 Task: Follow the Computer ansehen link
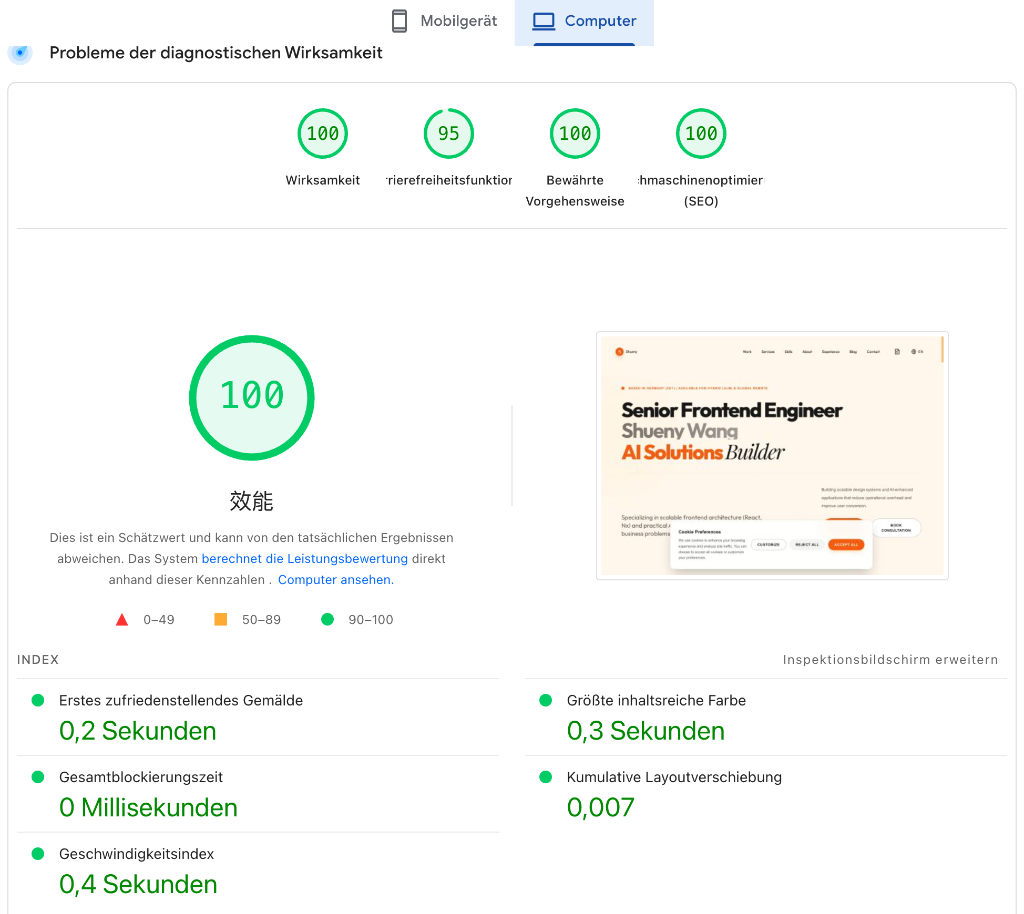tap(335, 580)
